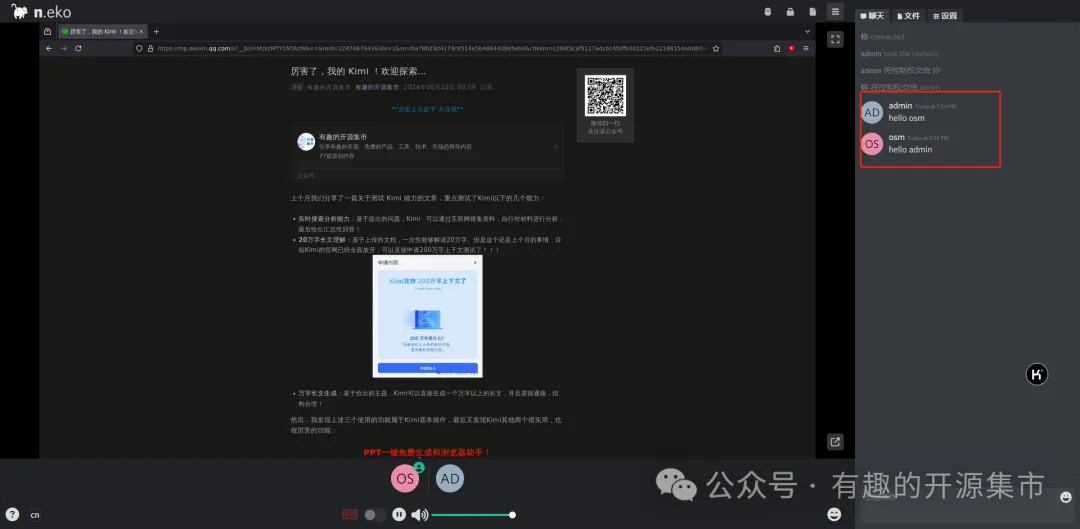Adjust the green volume slider
This screenshot has height=529, width=1080.
point(472,515)
